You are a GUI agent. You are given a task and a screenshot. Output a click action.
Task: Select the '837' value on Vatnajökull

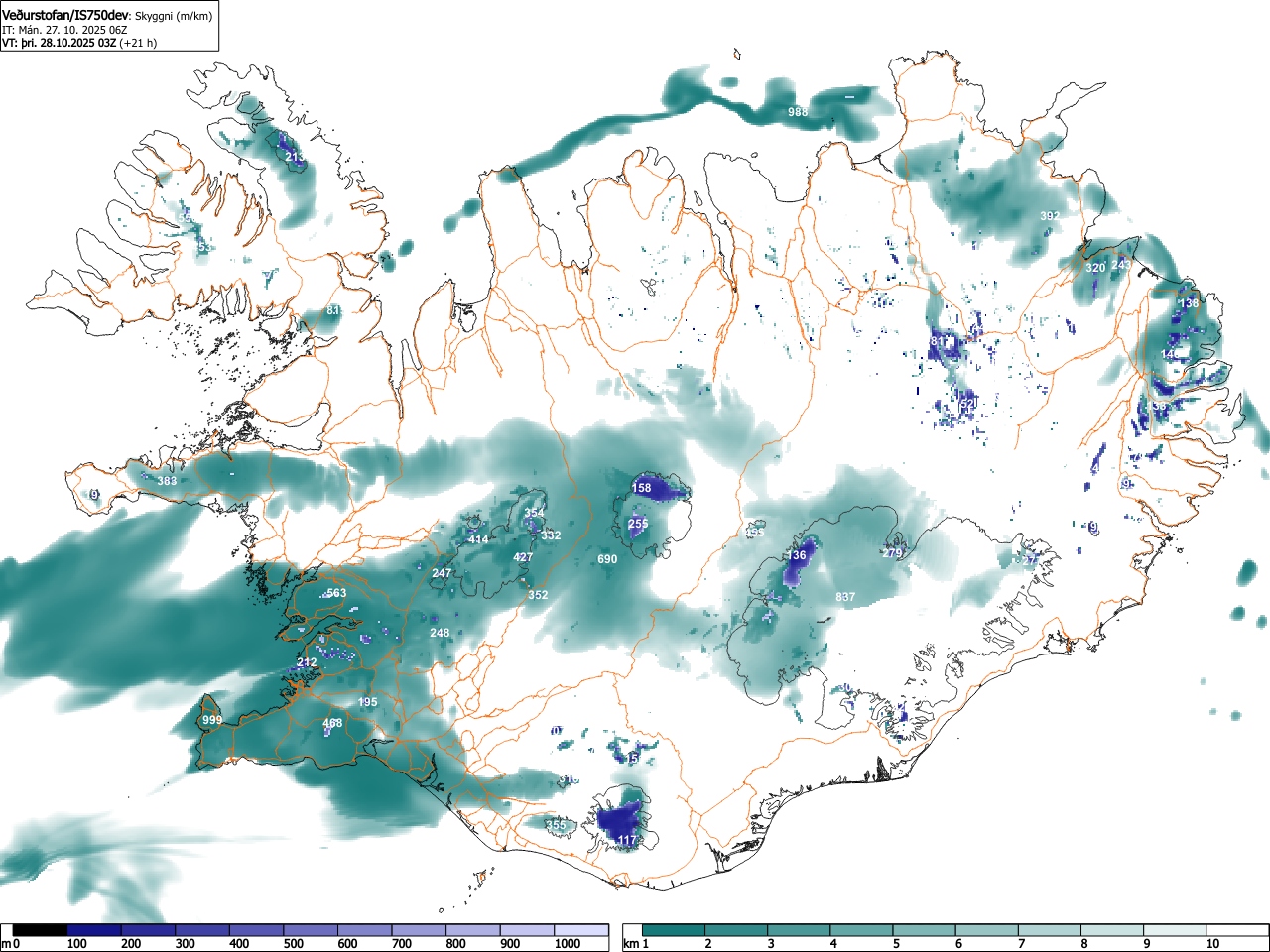point(845,597)
